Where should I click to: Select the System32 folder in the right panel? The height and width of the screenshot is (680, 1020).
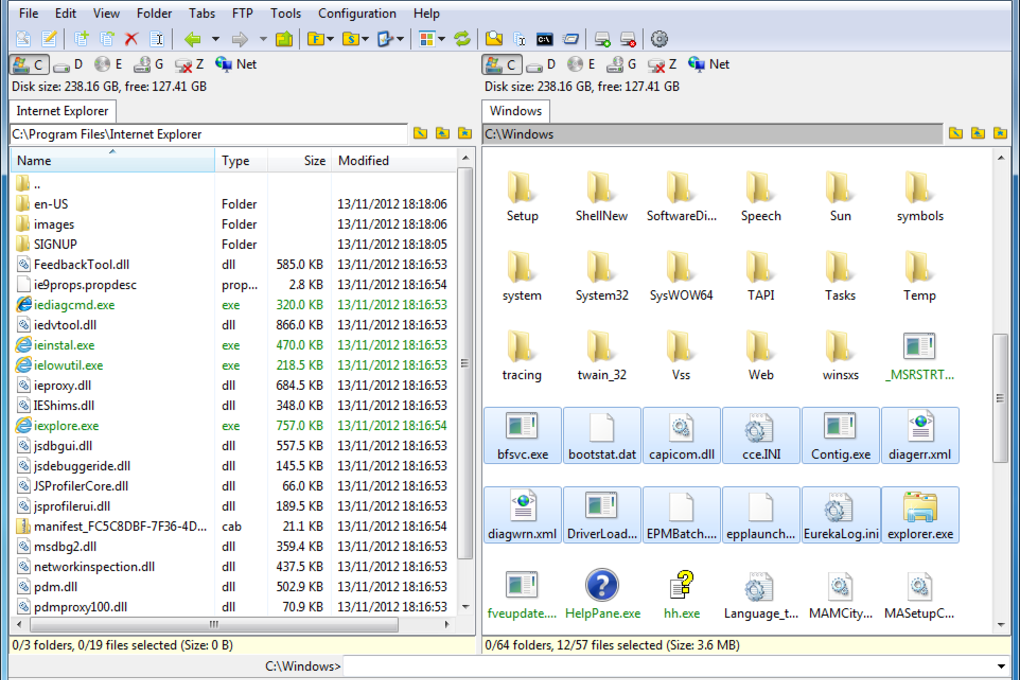(x=602, y=276)
